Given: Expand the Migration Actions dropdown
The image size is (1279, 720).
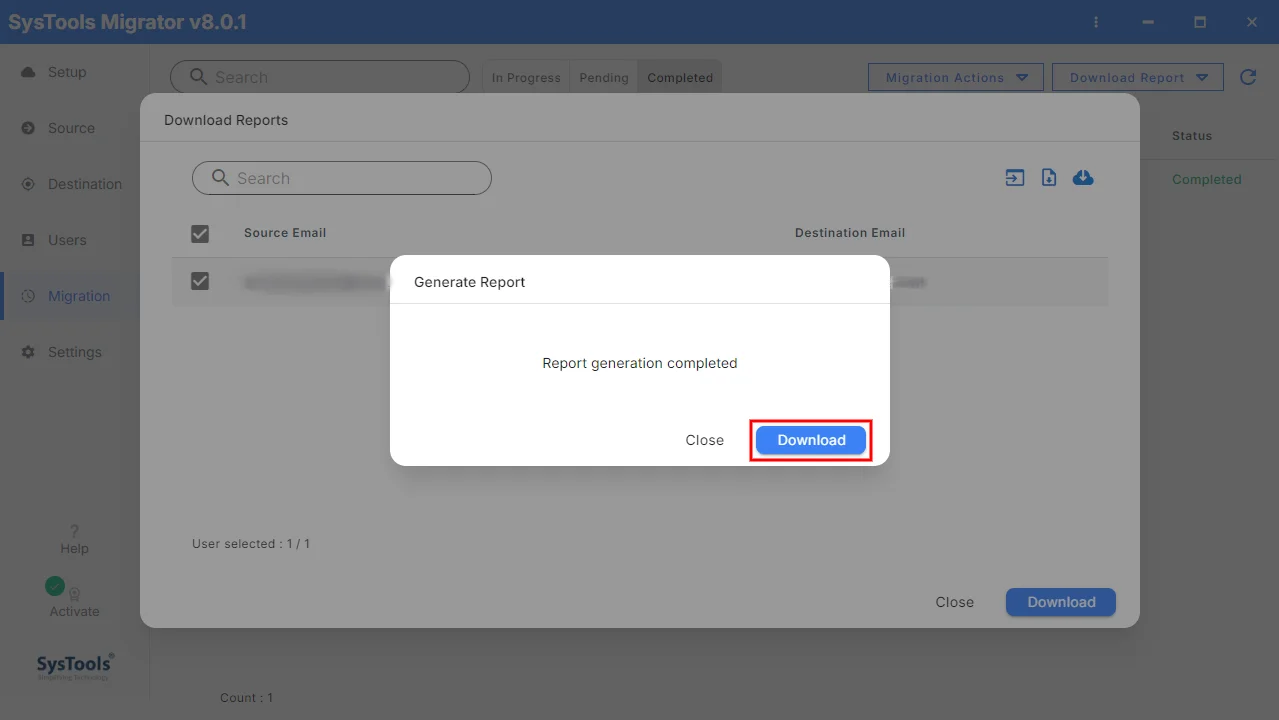Looking at the screenshot, I should 956,77.
